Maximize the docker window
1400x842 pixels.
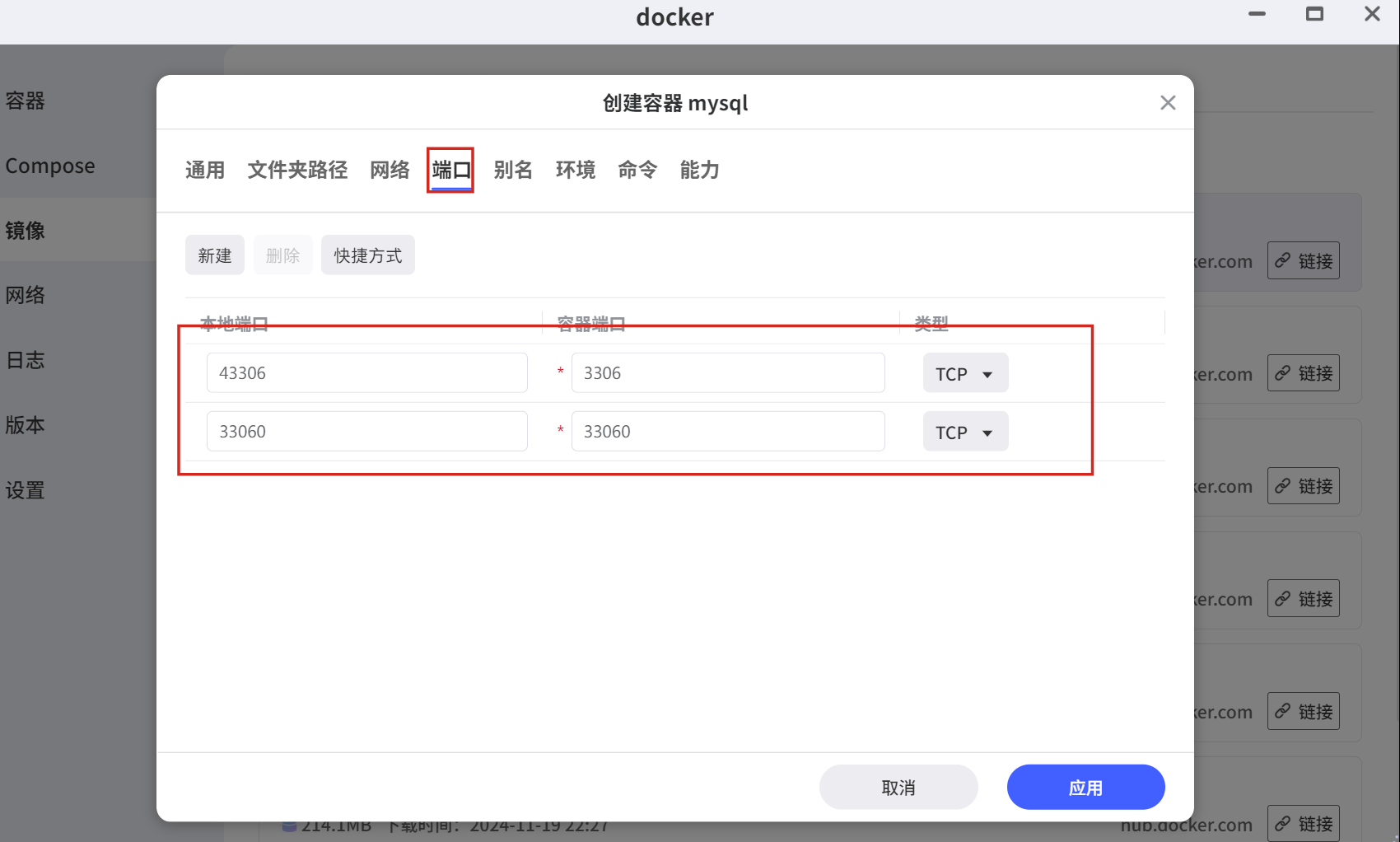(x=1314, y=14)
